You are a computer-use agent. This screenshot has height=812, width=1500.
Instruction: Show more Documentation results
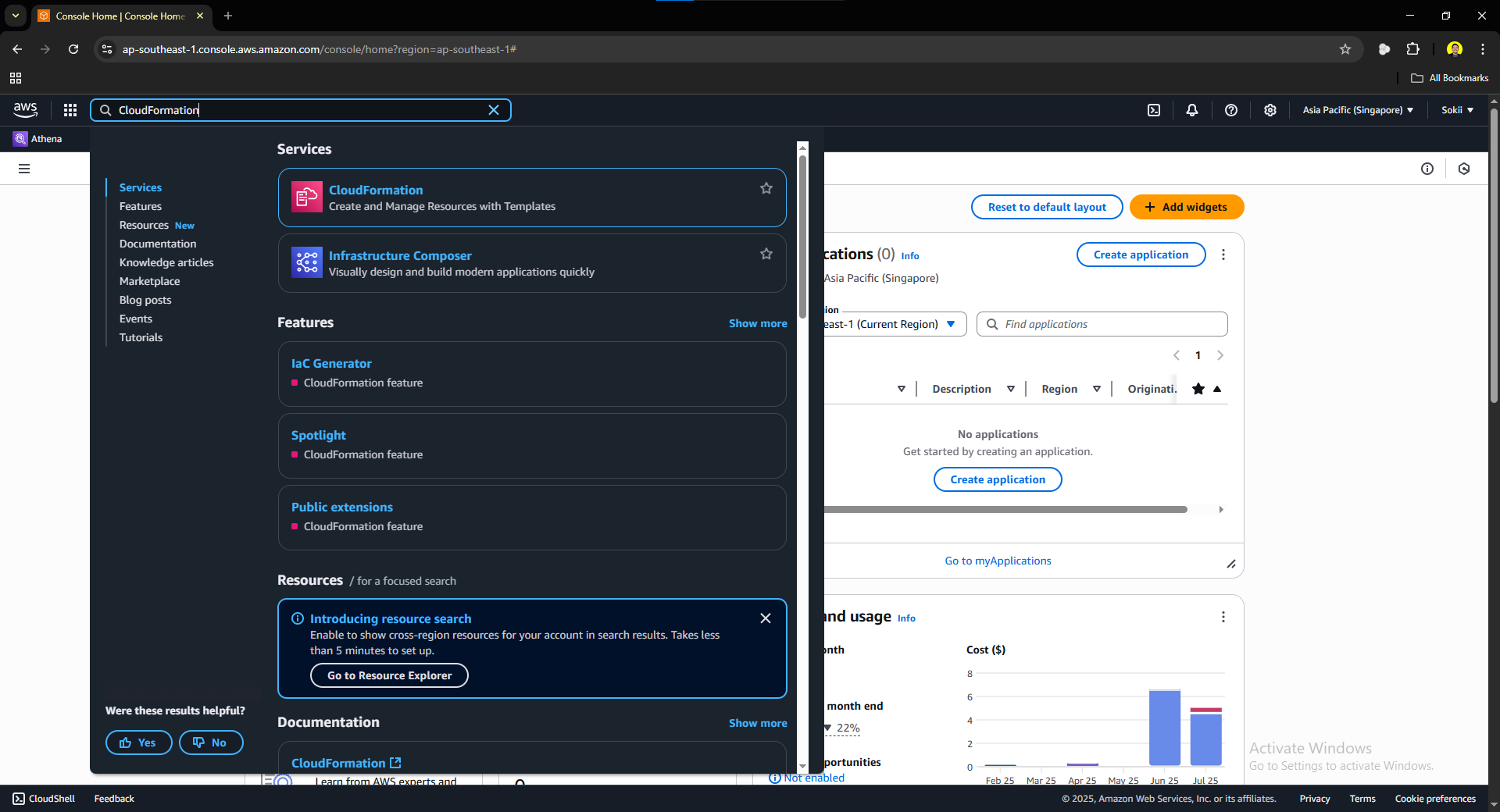pos(758,723)
